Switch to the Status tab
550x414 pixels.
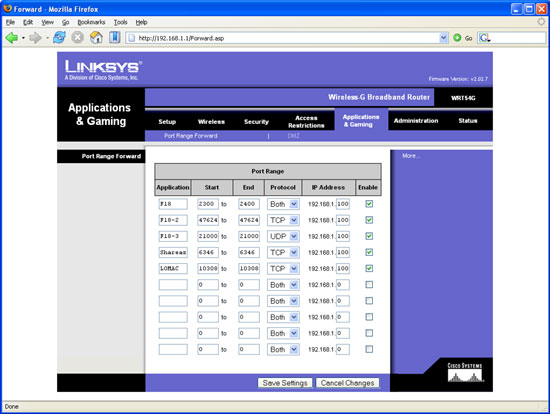pyautogui.click(x=468, y=121)
